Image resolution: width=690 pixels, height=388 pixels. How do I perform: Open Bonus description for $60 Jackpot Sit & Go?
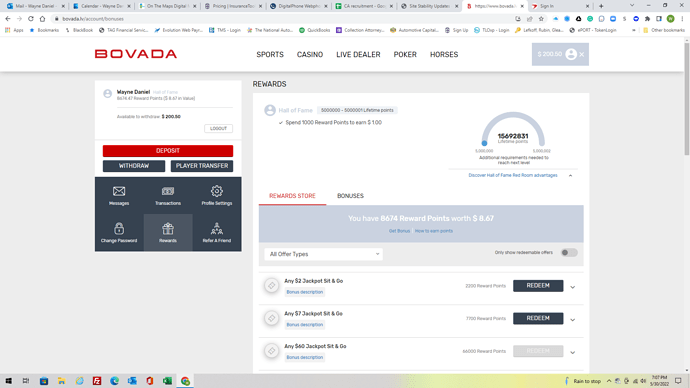(305, 357)
